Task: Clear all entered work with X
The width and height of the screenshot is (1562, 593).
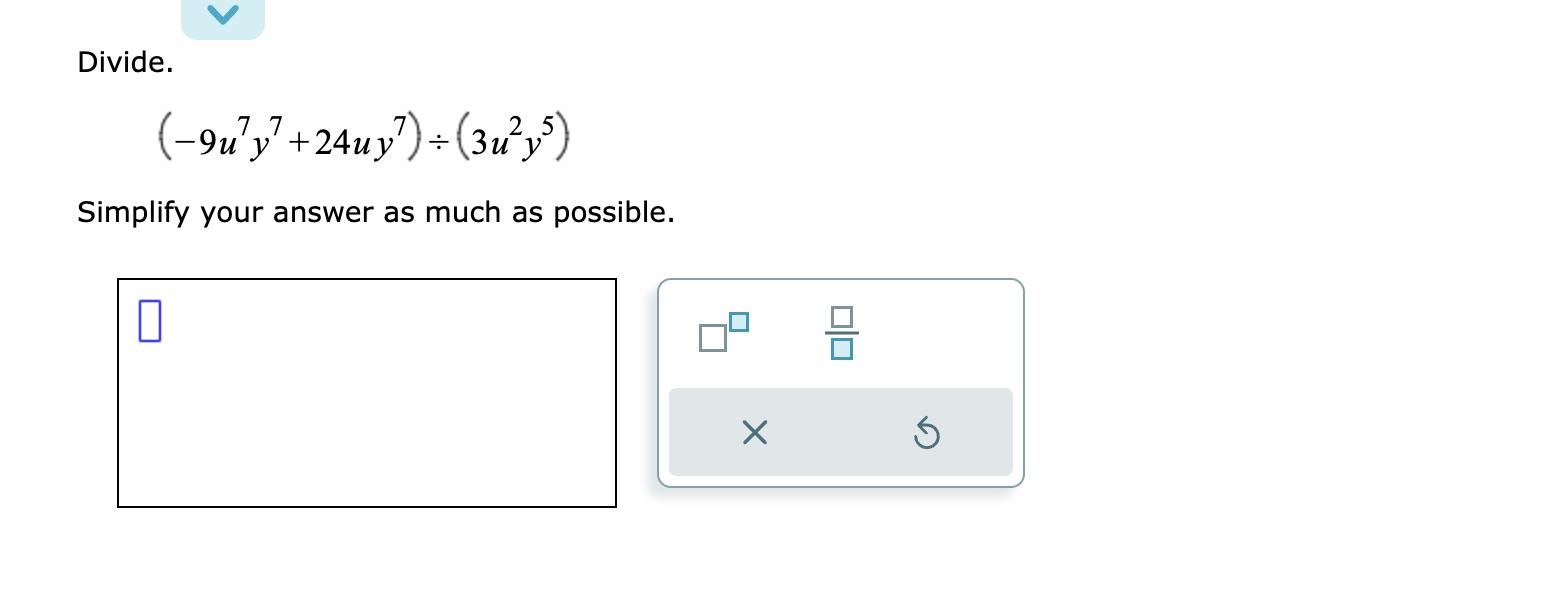Action: click(754, 432)
